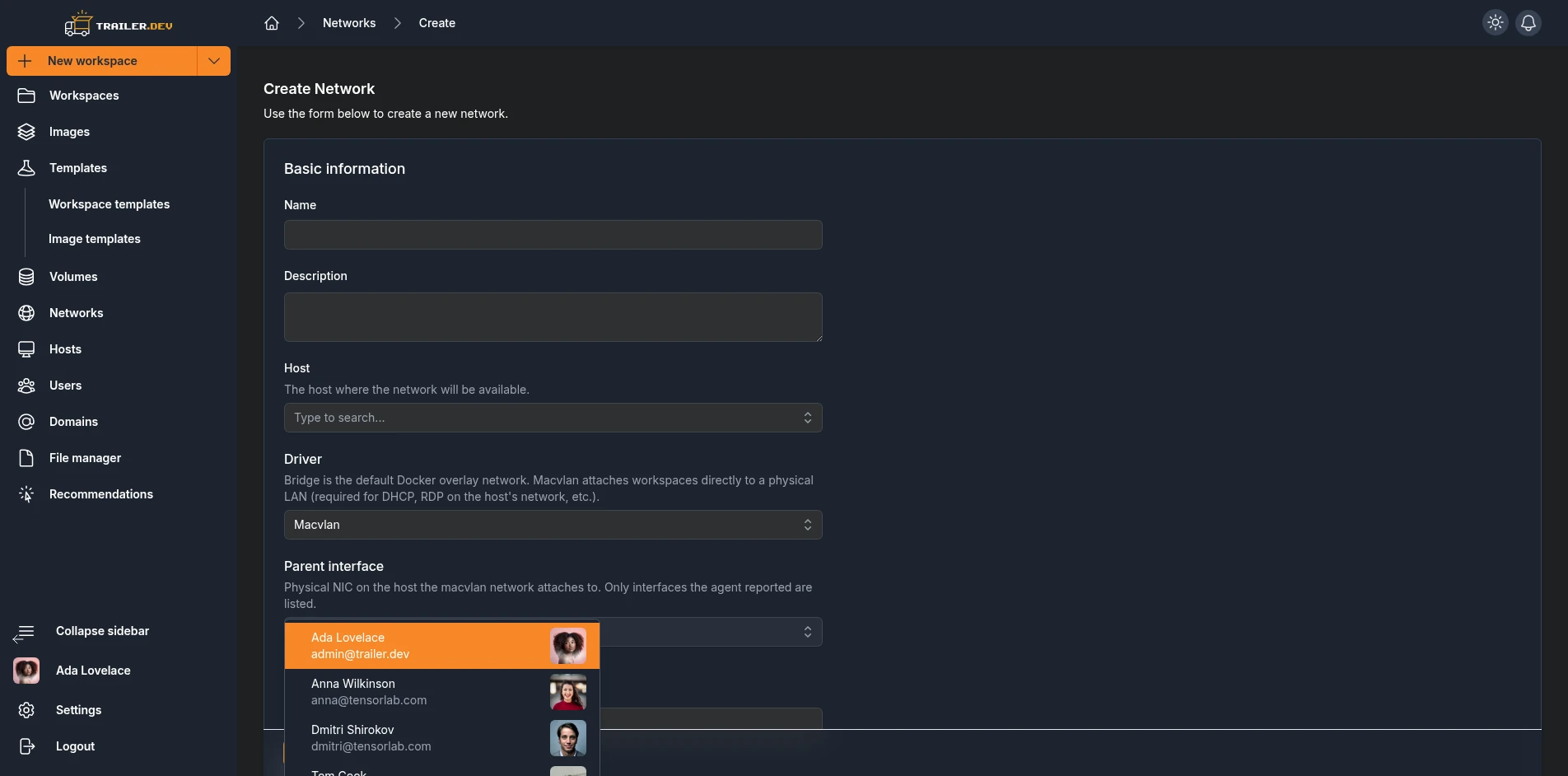Click Create breadcrumb item
This screenshot has width=1568, height=776.
(436, 23)
